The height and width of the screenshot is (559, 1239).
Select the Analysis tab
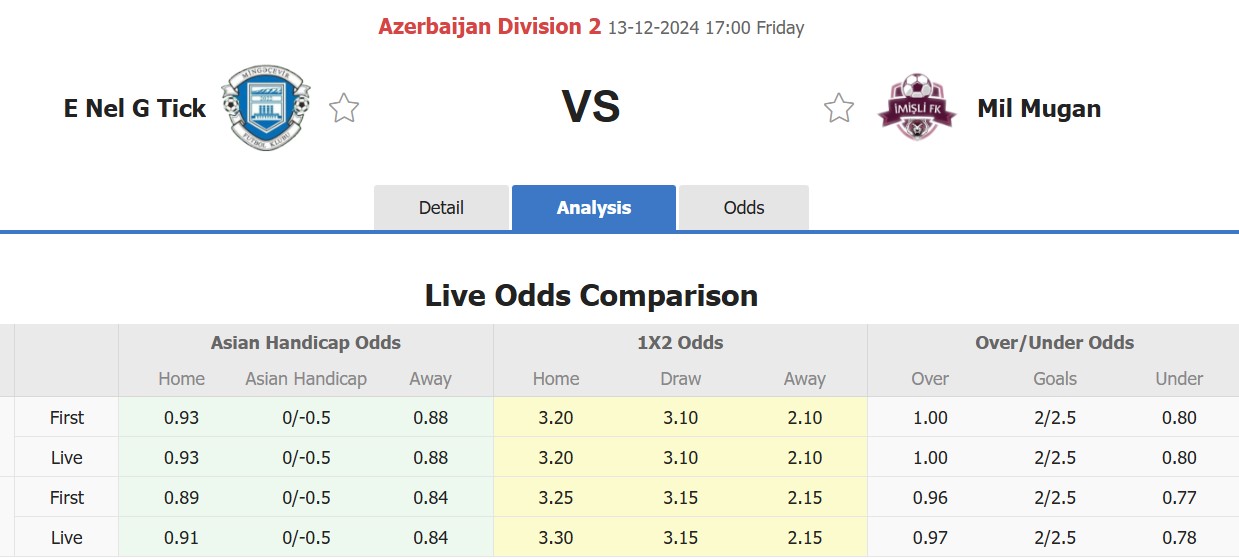pyautogui.click(x=594, y=208)
